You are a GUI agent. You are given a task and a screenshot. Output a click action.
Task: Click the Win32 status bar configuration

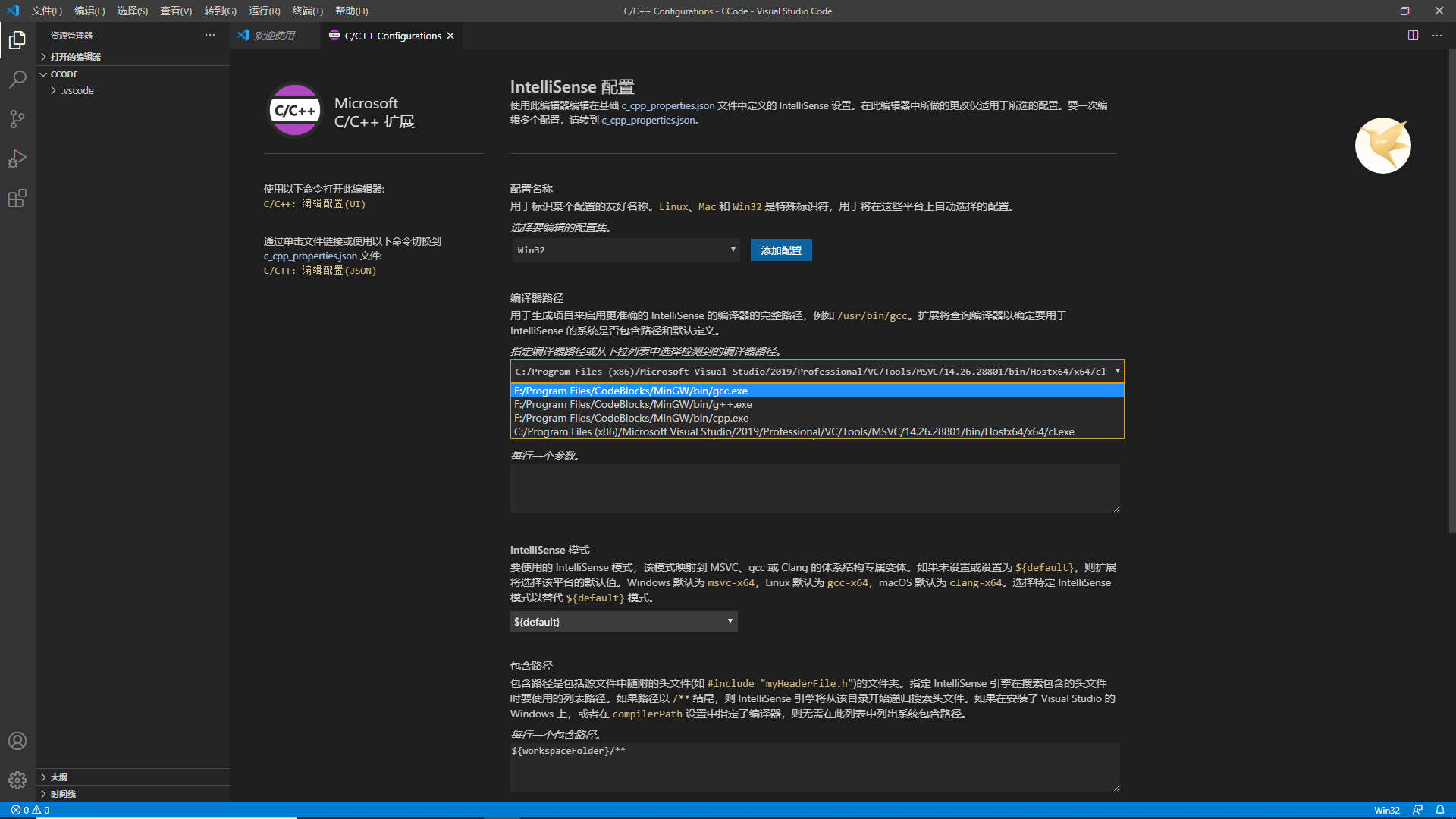click(1387, 810)
